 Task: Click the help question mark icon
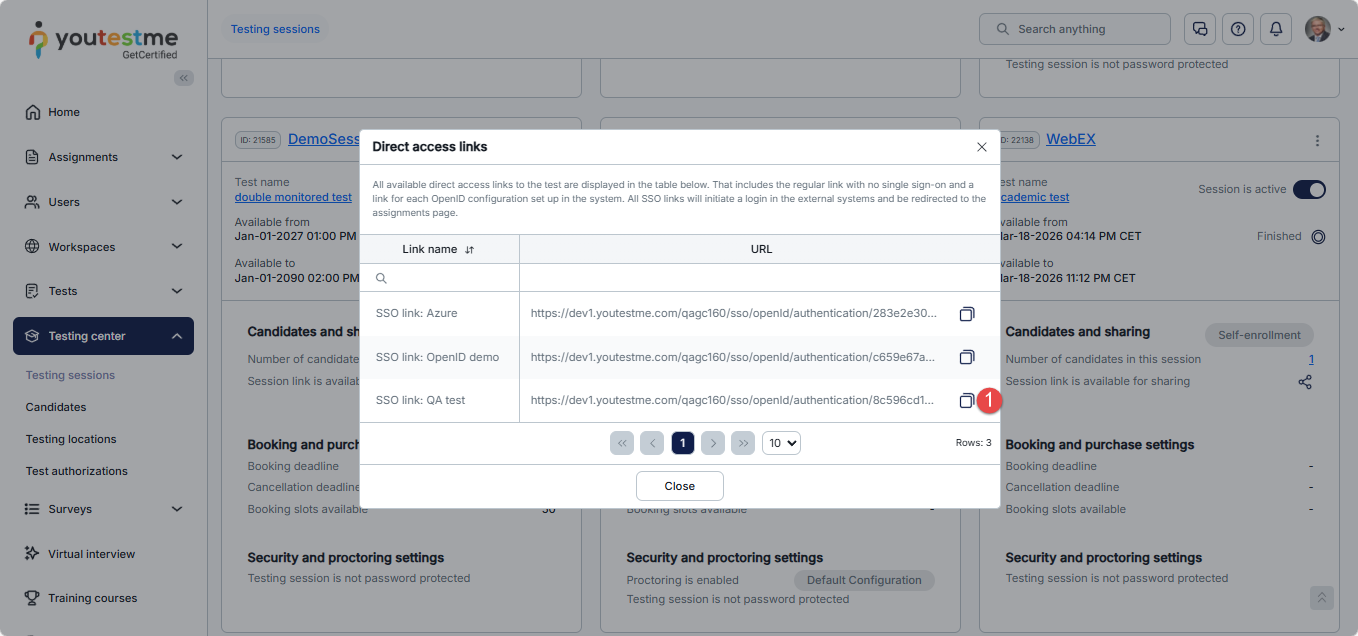pos(1237,29)
